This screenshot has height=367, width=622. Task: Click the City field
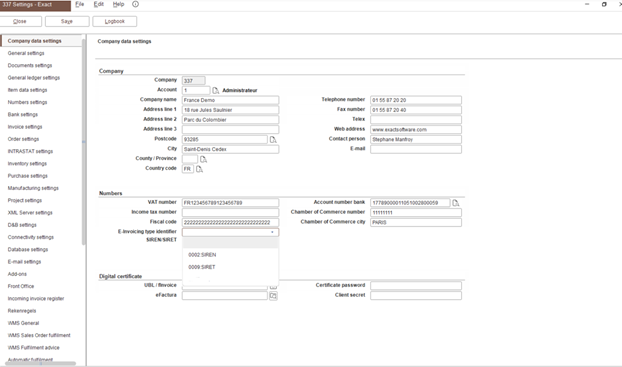point(230,149)
